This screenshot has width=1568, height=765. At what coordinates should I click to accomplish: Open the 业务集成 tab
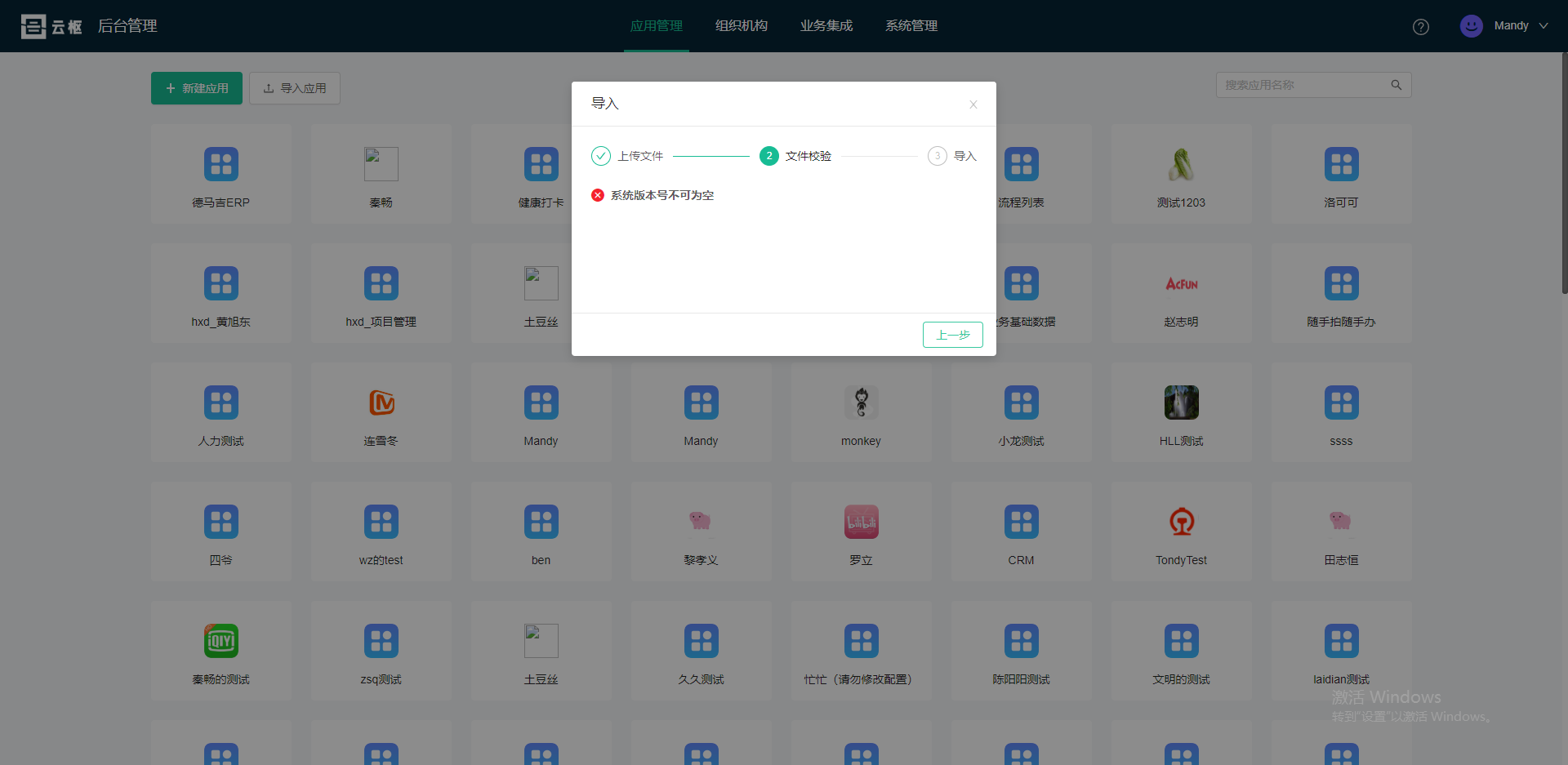click(x=826, y=26)
